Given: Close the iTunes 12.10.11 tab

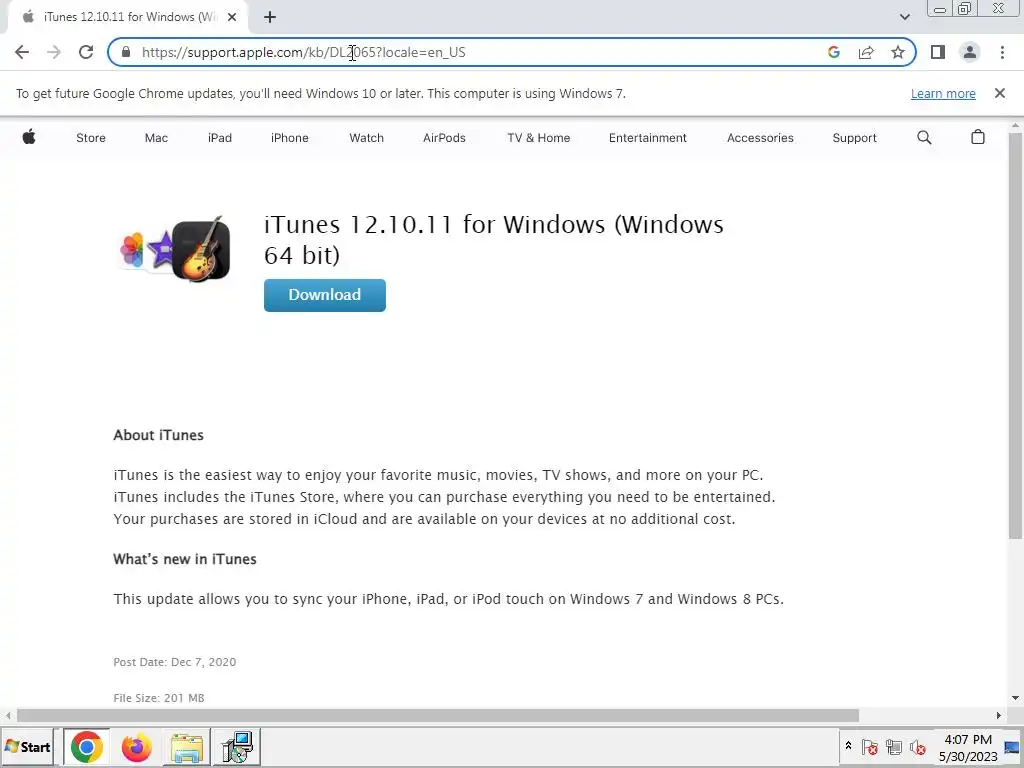Looking at the screenshot, I should [x=232, y=17].
